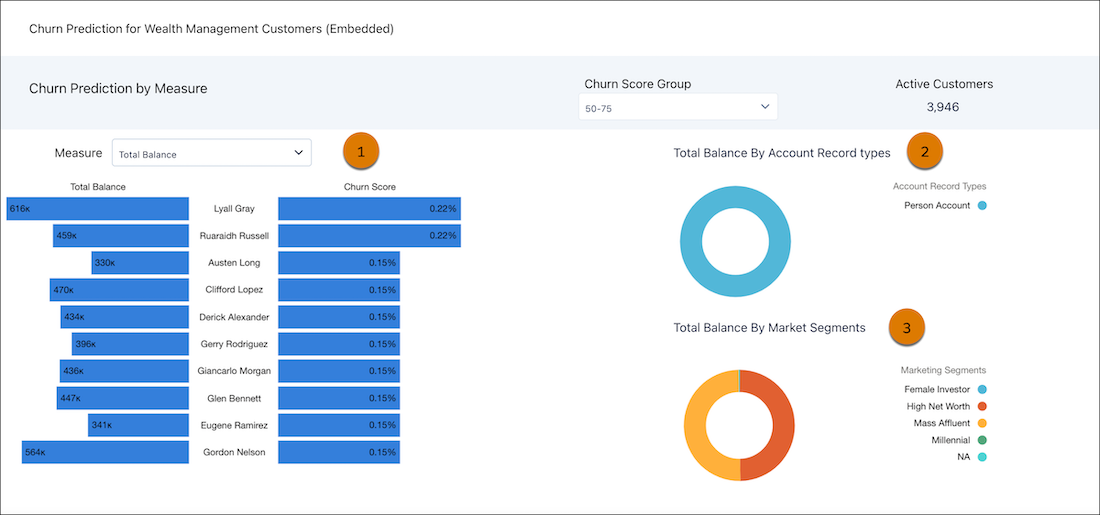Click the Marketing Segments legend heading
The image size is (1100, 515).
click(944, 370)
